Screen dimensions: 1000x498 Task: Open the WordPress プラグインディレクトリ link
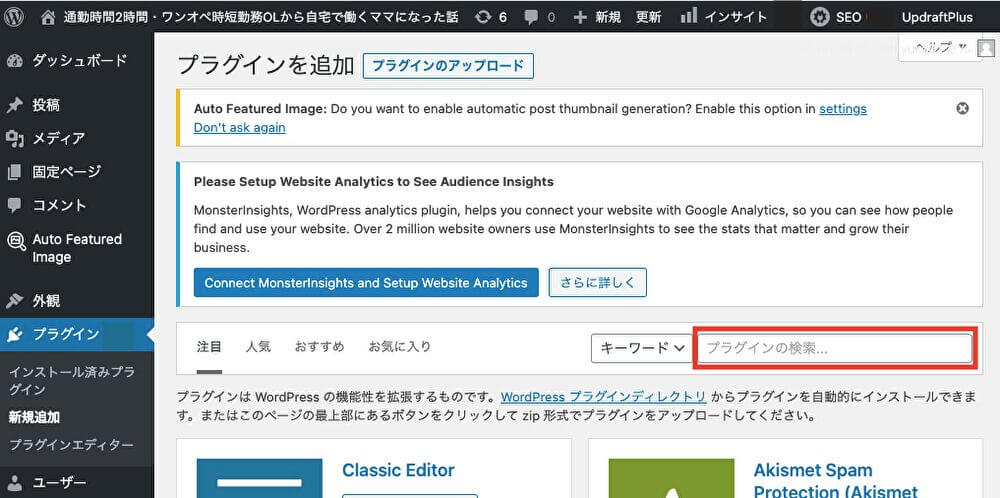click(603, 397)
